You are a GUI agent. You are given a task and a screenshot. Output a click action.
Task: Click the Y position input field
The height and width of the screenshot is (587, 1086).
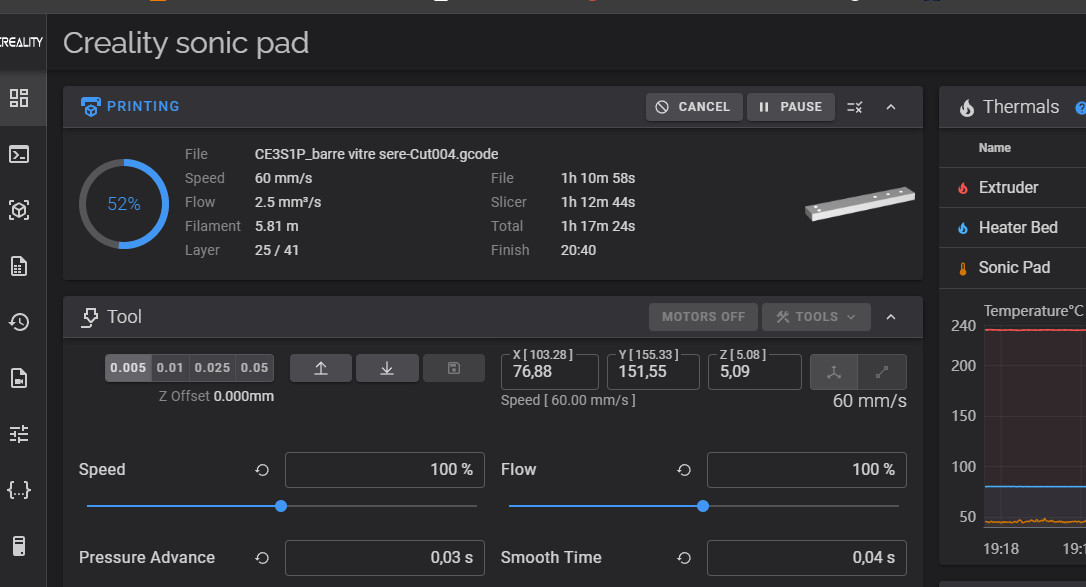pyautogui.click(x=653, y=372)
